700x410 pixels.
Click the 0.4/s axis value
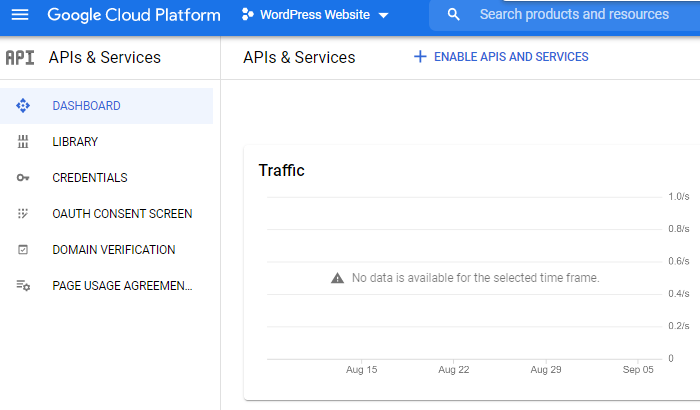[679, 293]
